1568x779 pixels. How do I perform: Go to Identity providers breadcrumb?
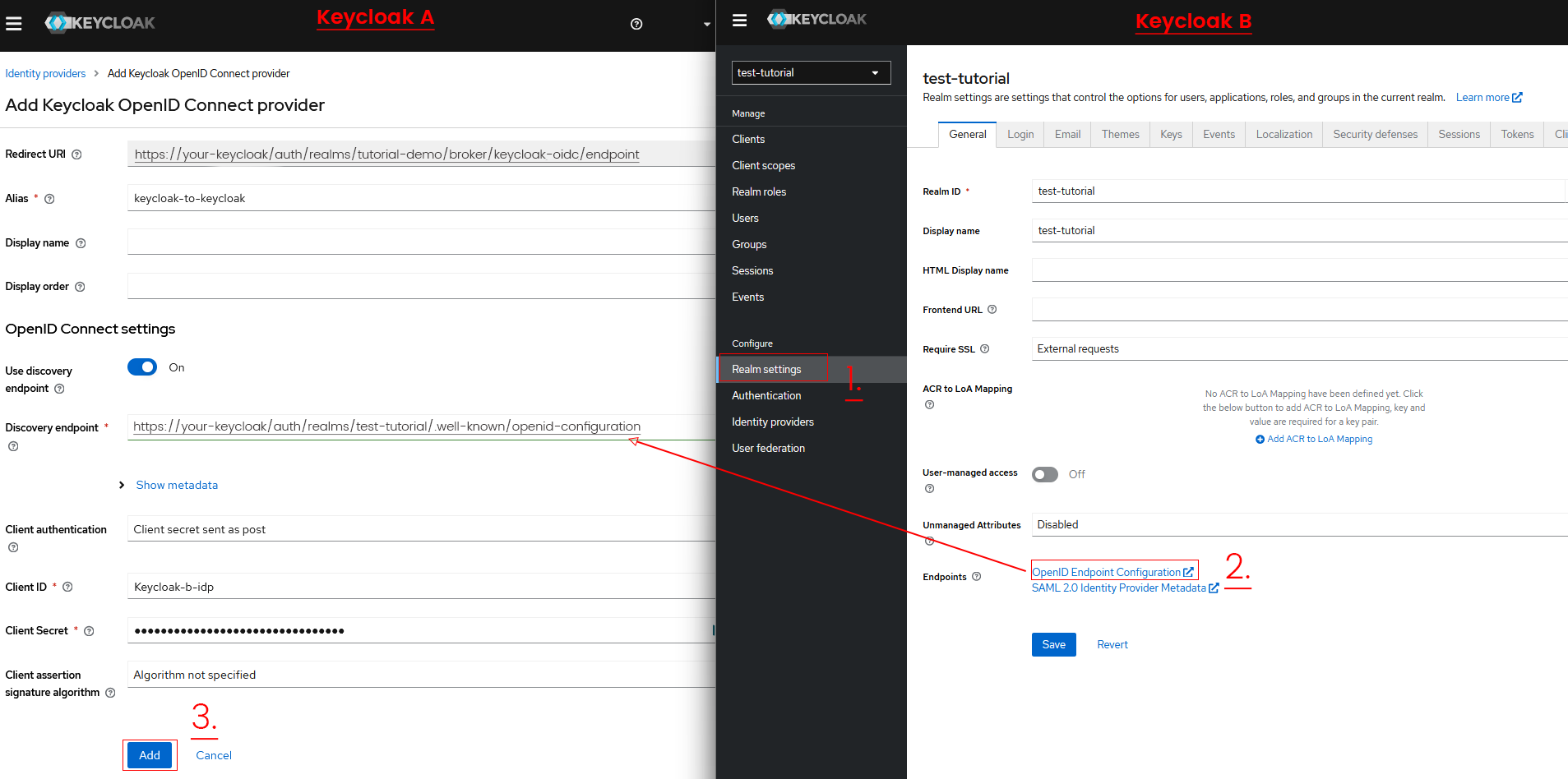45,73
